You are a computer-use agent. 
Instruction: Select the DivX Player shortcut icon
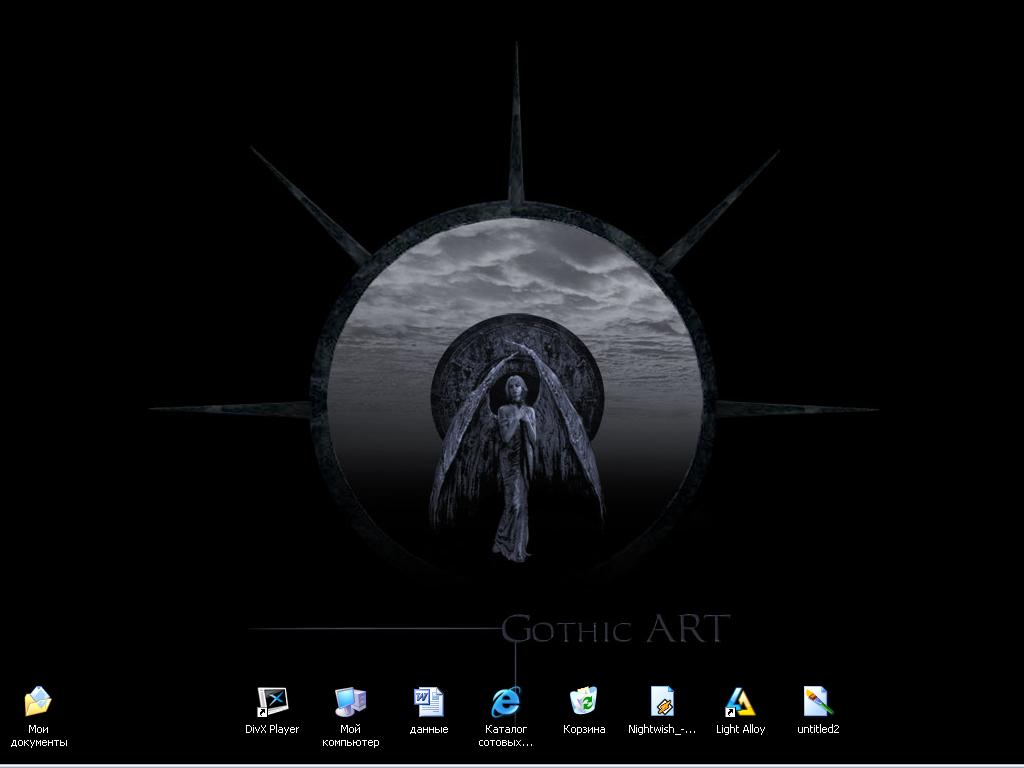272,702
